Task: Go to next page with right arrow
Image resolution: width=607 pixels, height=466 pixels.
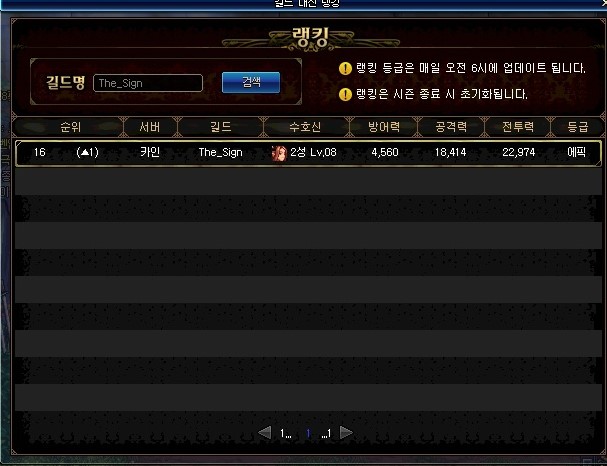Action: click(346, 432)
